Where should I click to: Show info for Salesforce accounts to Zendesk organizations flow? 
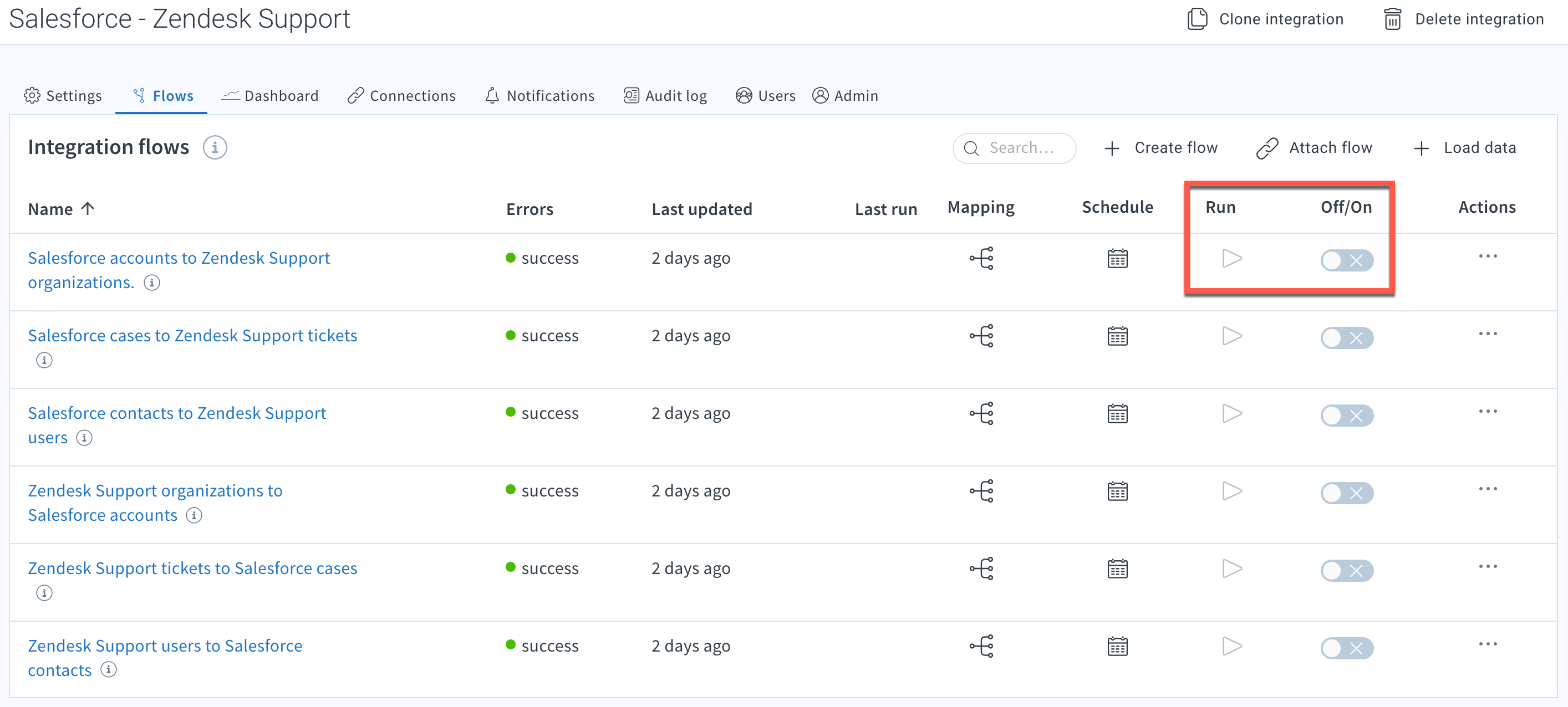pos(152,283)
